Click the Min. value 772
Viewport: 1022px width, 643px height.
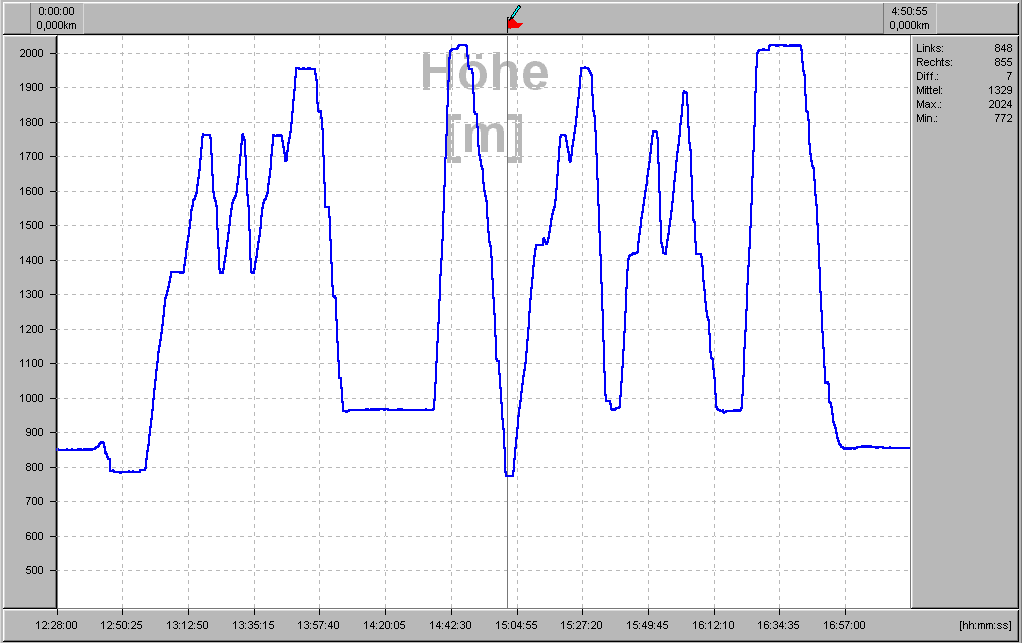coord(1003,118)
